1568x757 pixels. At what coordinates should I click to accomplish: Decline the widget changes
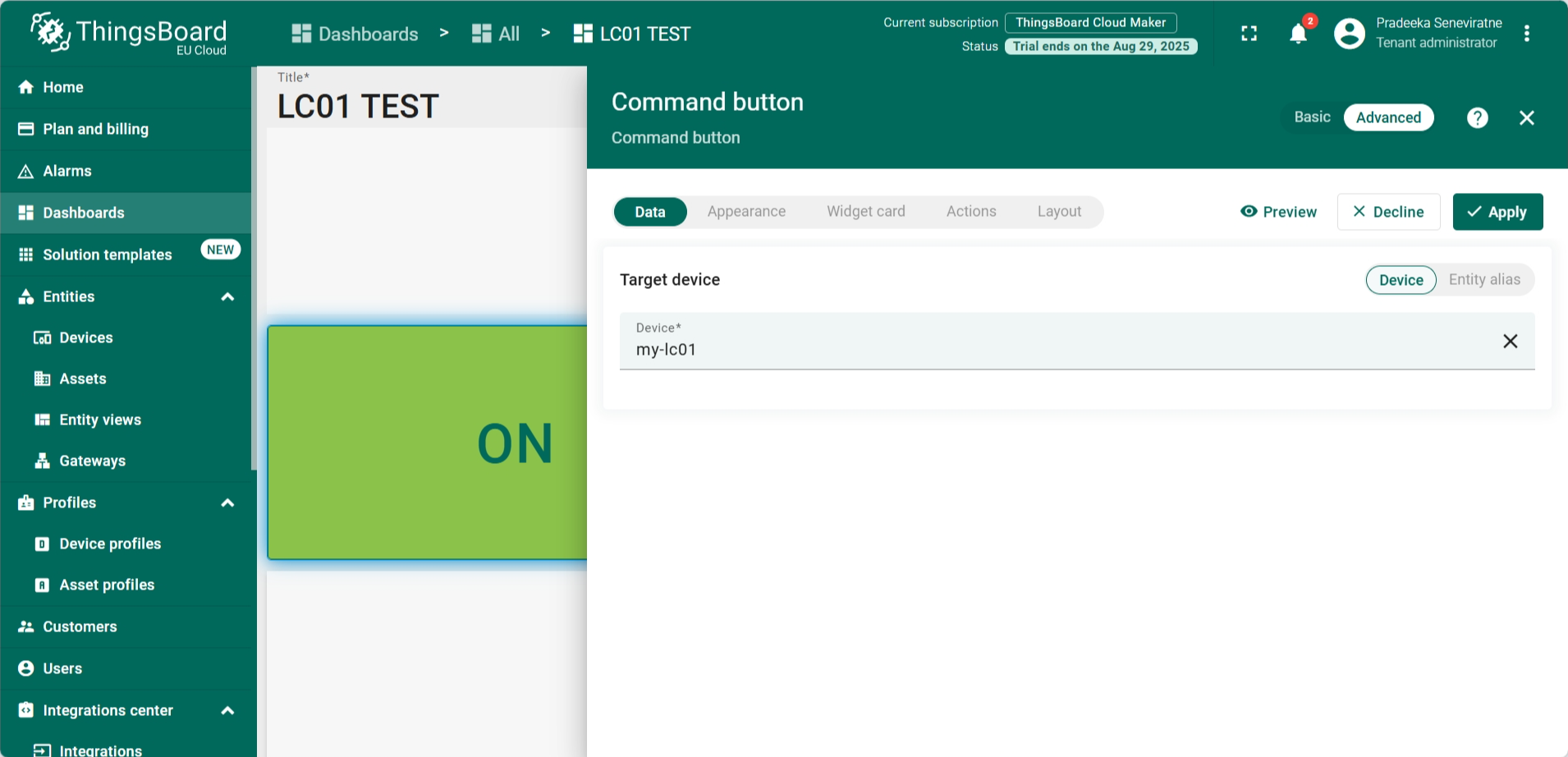click(x=1388, y=212)
